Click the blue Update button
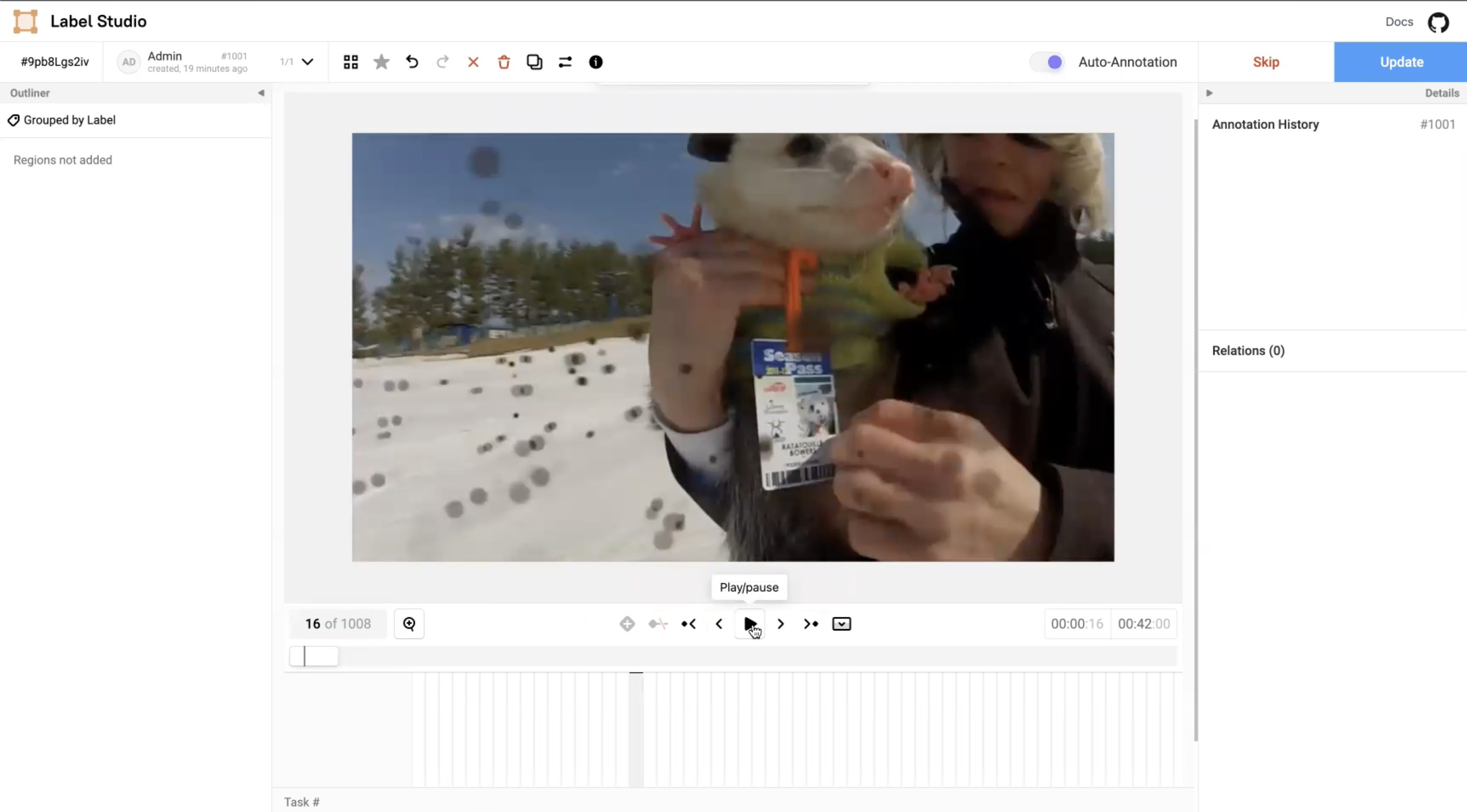This screenshot has width=1467, height=812. pos(1400,62)
